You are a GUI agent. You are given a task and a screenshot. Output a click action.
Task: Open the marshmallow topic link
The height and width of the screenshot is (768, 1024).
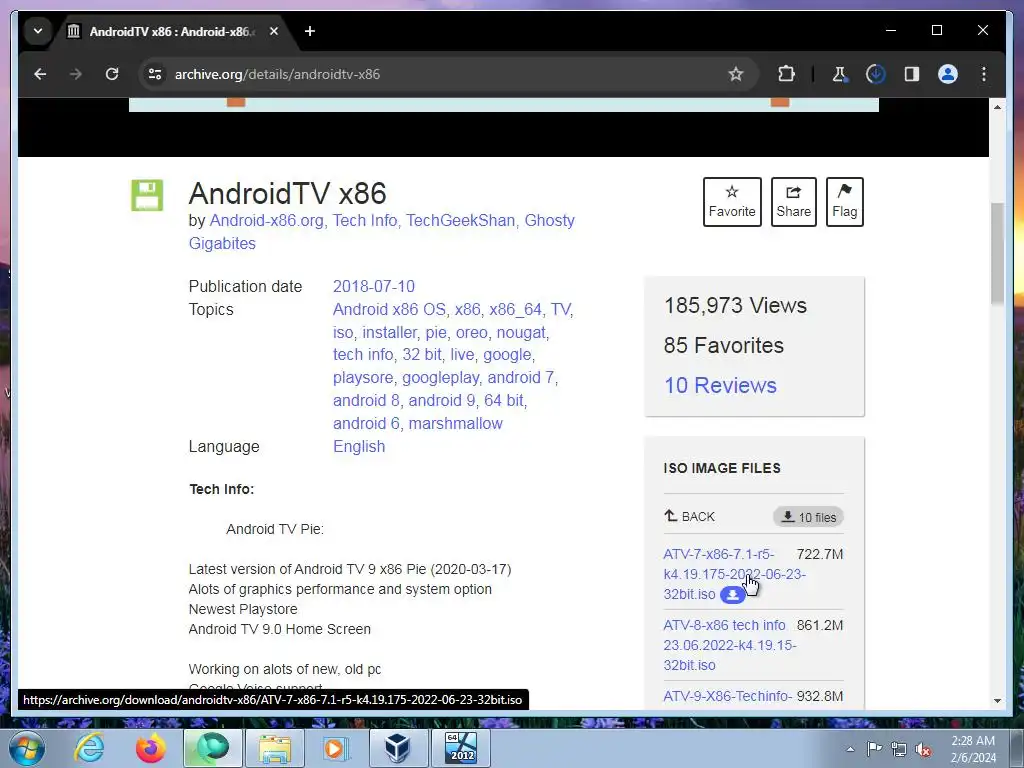(x=456, y=423)
